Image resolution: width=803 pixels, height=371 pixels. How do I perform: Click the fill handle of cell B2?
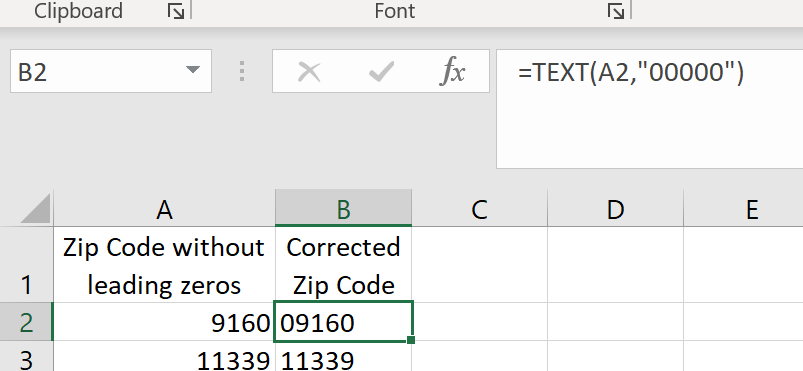[411, 340]
